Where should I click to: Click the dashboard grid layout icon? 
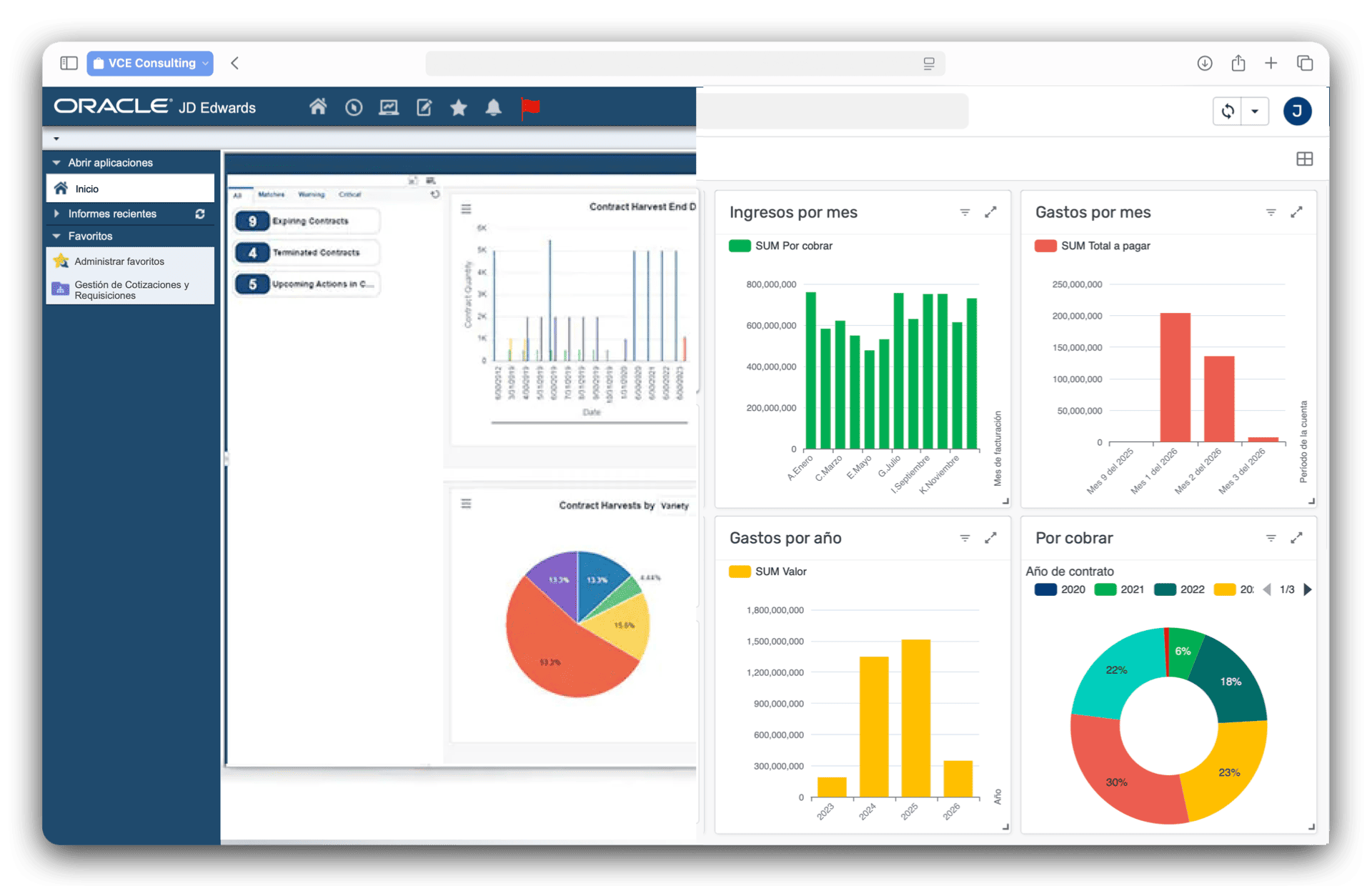pos(1304,159)
